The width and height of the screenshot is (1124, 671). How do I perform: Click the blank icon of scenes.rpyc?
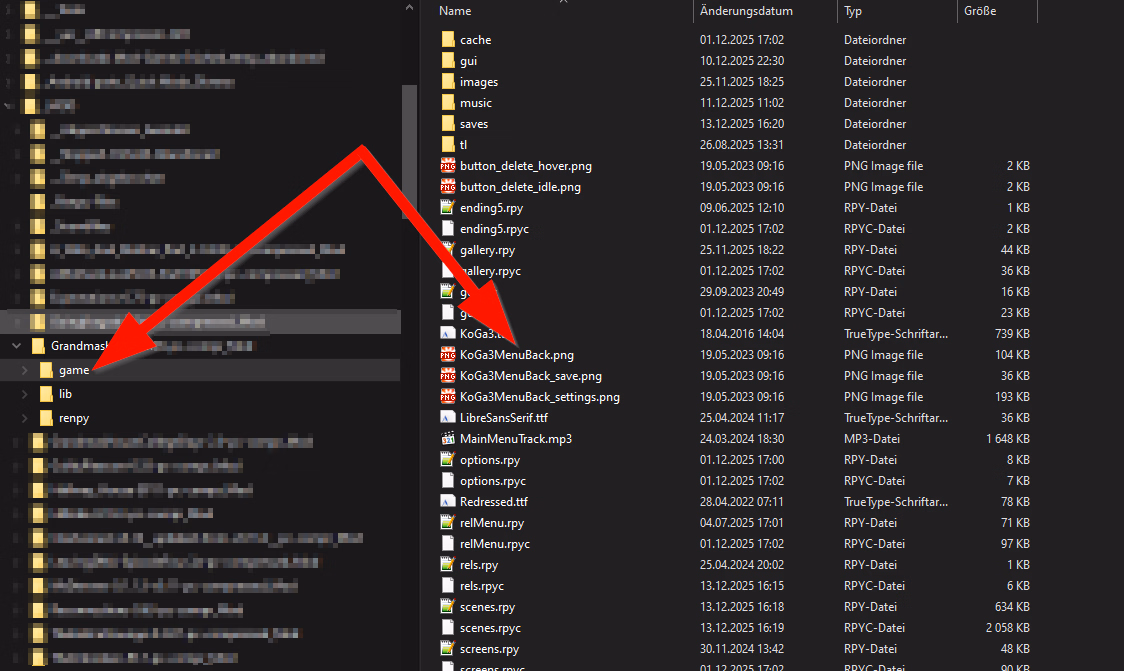(448, 627)
